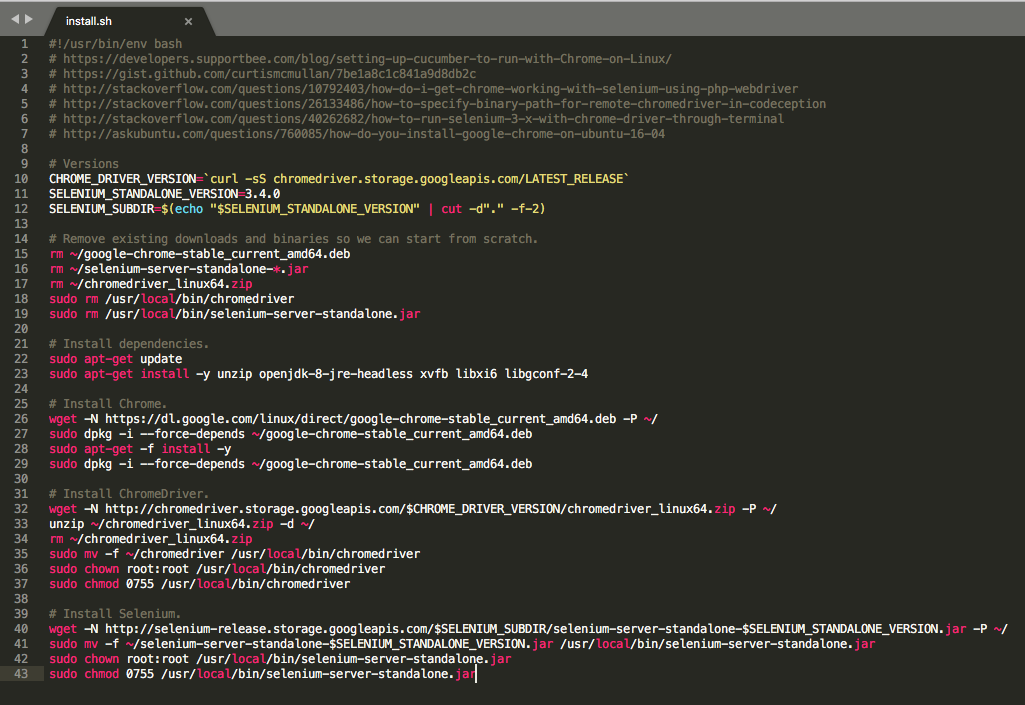Screen dimensions: 1025x705
Task: Click the LATEST_RELEASE curl URL
Action: (x=448, y=179)
